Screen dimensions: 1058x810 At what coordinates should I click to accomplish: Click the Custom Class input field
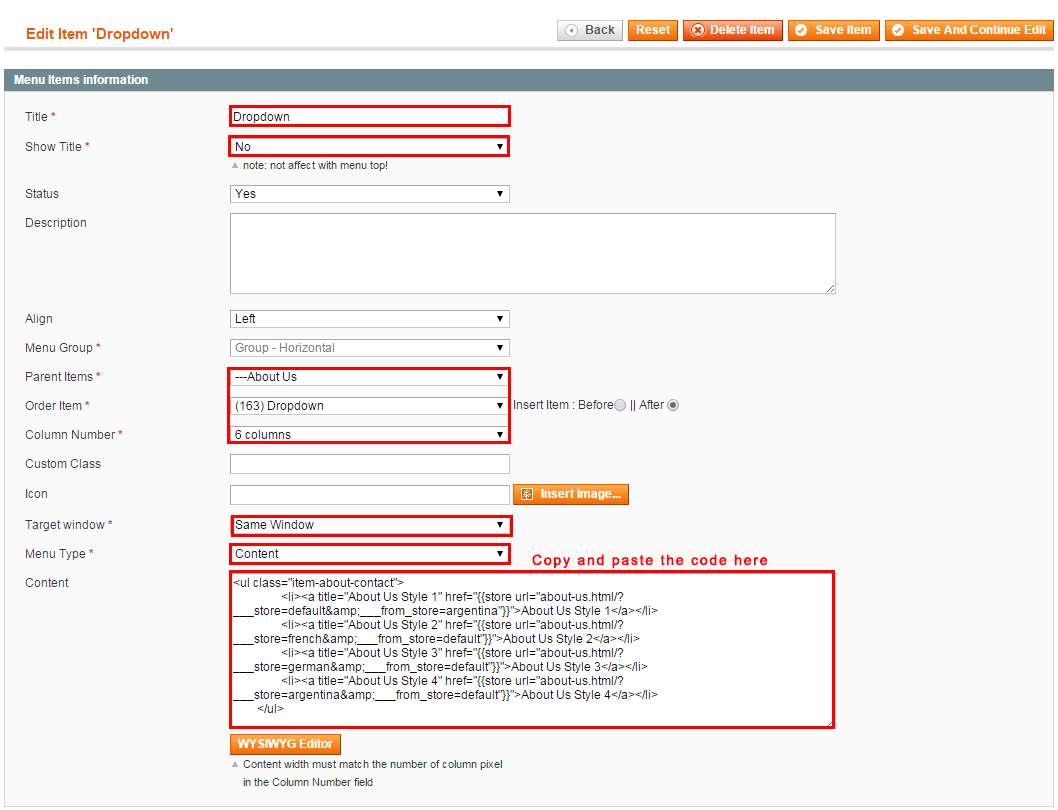[x=370, y=464]
